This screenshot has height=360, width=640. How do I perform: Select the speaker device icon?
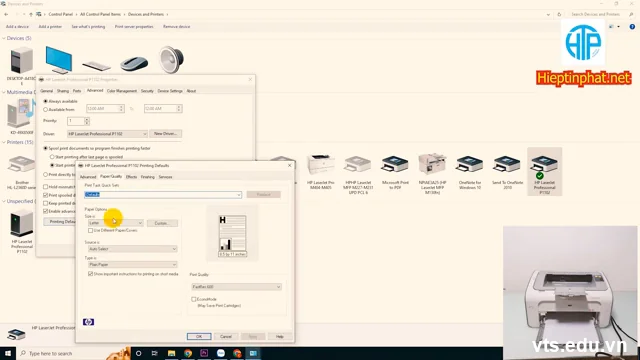point(171,60)
